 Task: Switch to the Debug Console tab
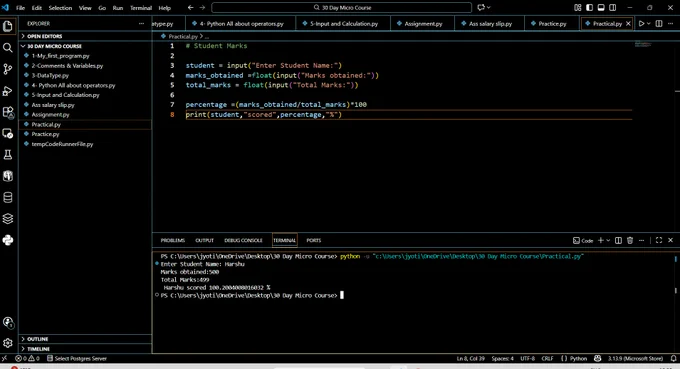(243, 240)
